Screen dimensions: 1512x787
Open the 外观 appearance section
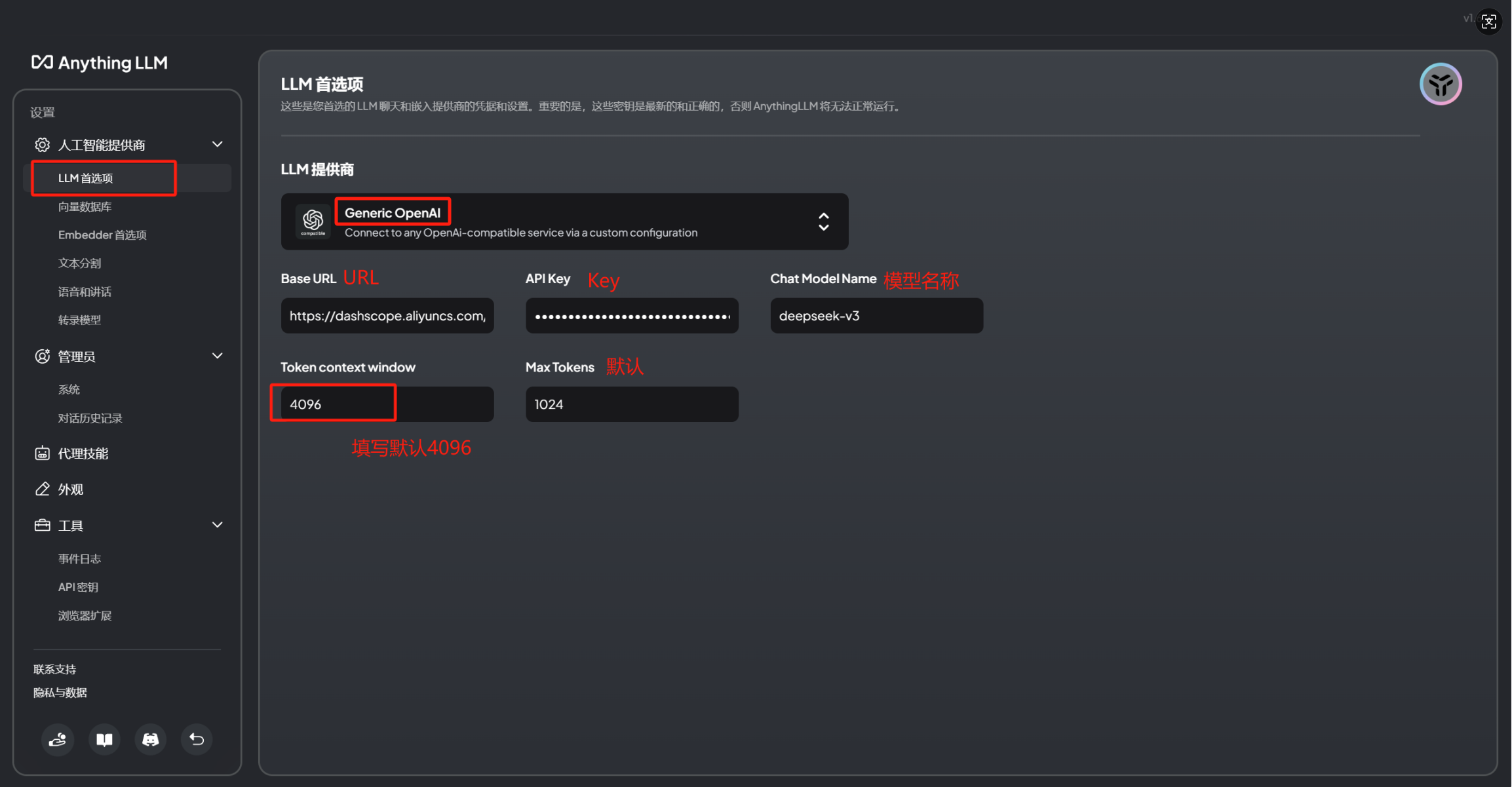(x=70, y=489)
